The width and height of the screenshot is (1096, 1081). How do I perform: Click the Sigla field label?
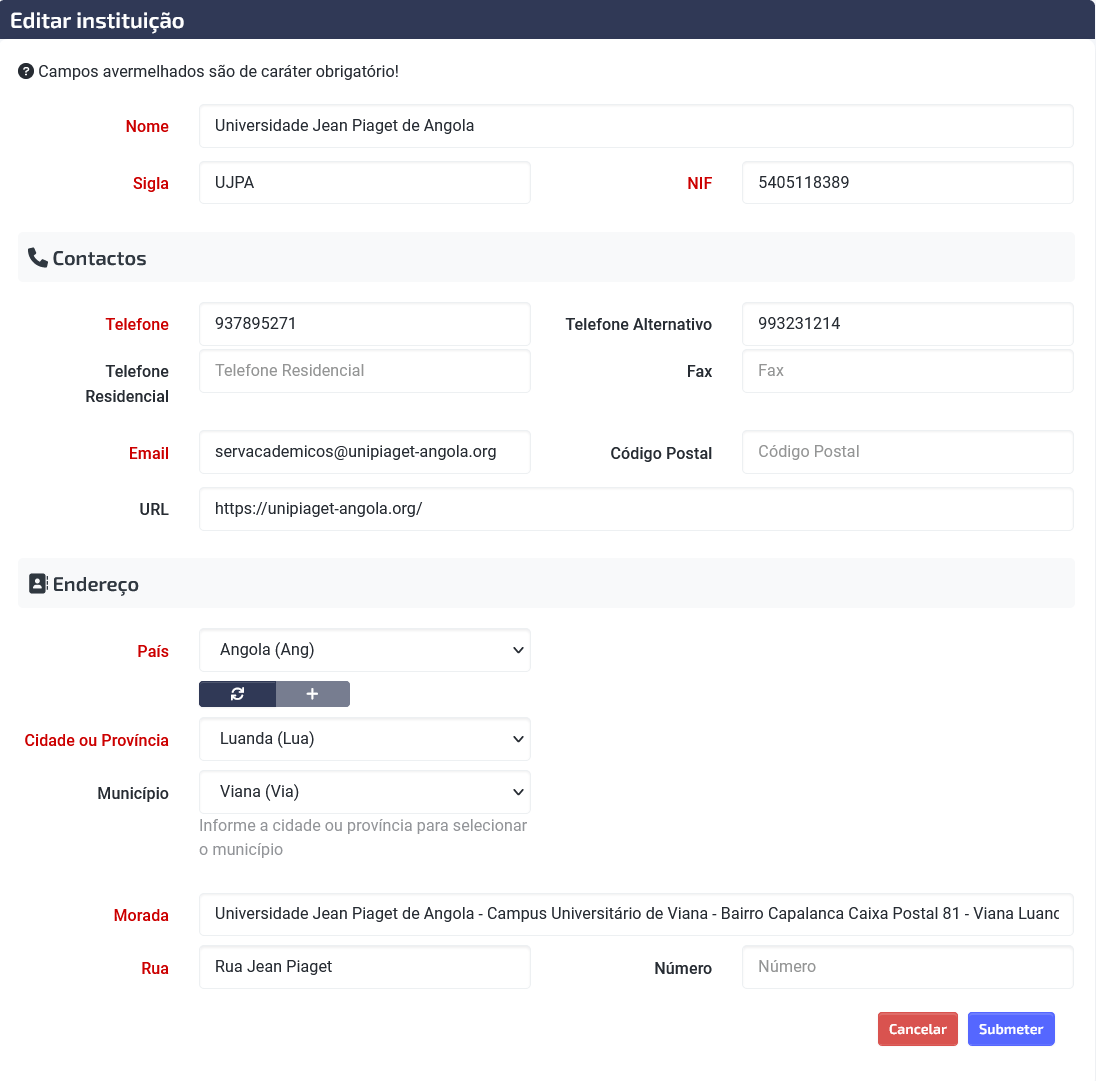click(151, 184)
